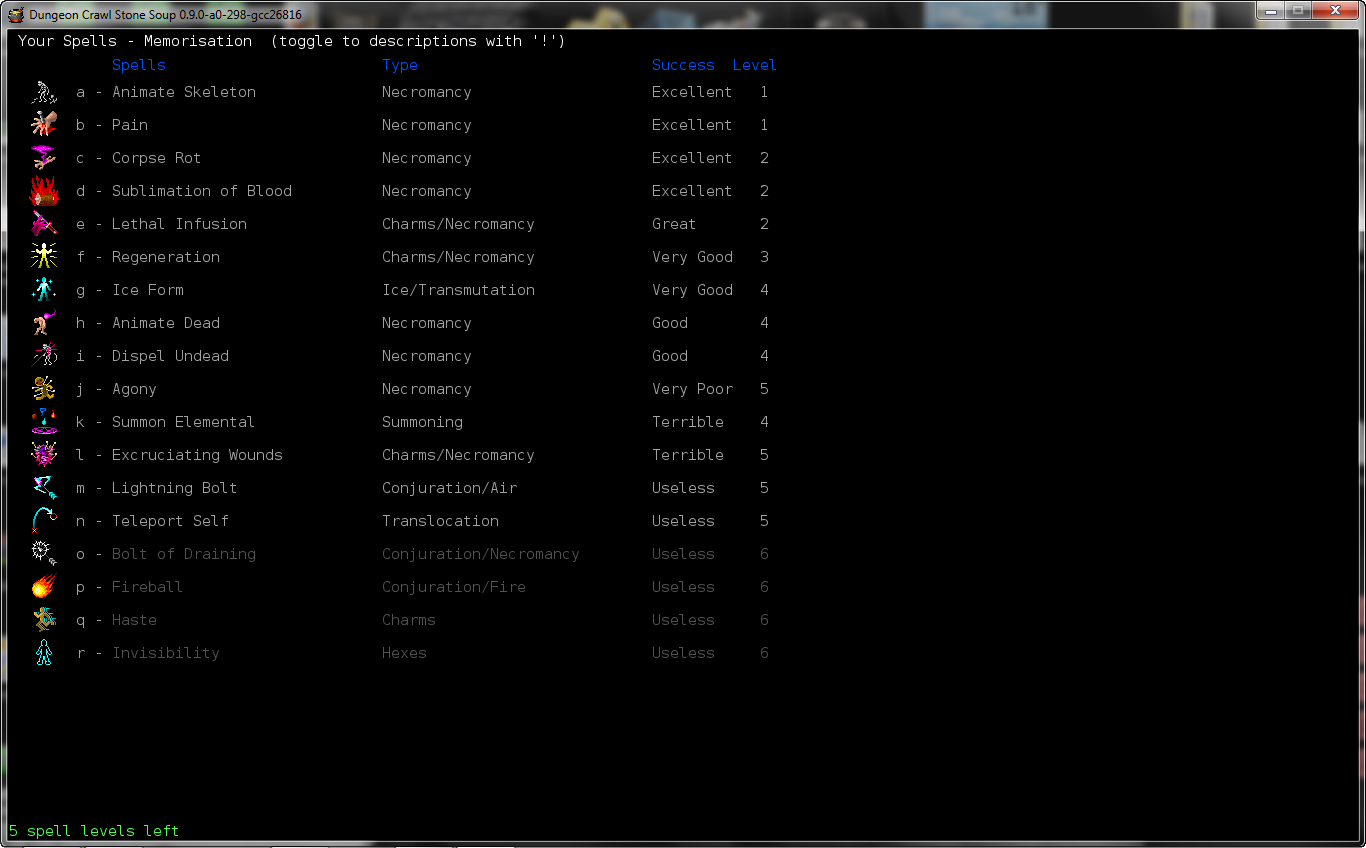Click the 'Ice/Transmutation' type text
Screen dimensions: 1366x848
[x=459, y=290]
